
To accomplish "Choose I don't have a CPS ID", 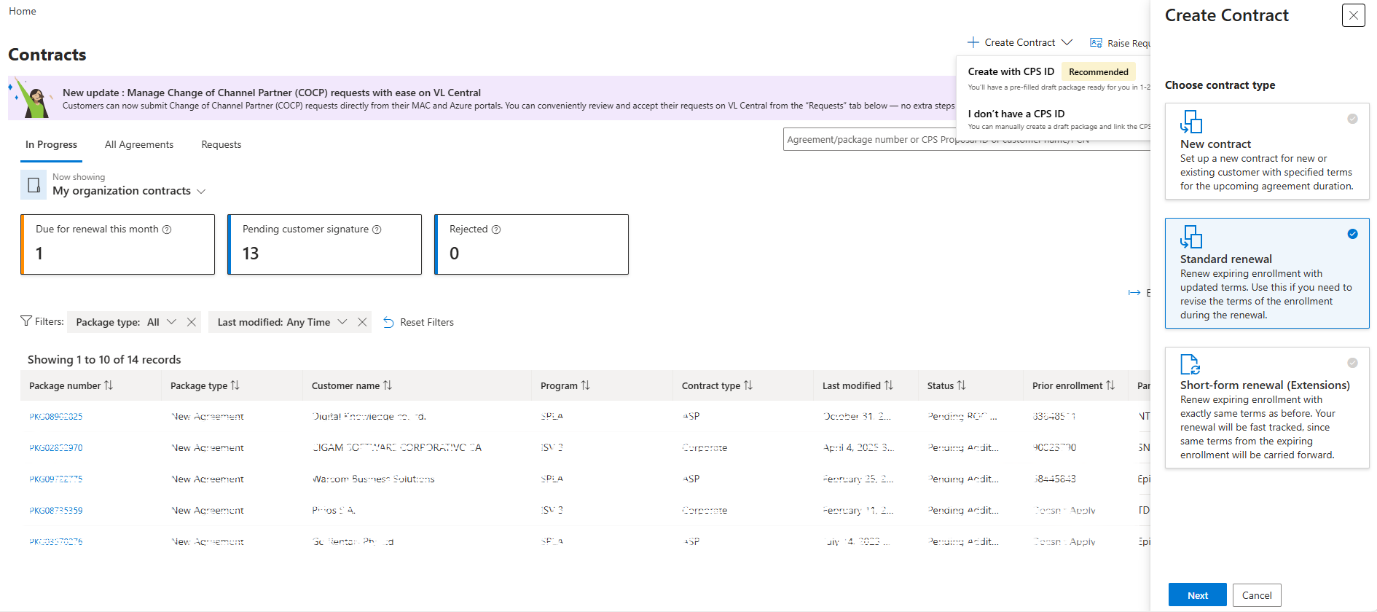I will (x=1052, y=119).
